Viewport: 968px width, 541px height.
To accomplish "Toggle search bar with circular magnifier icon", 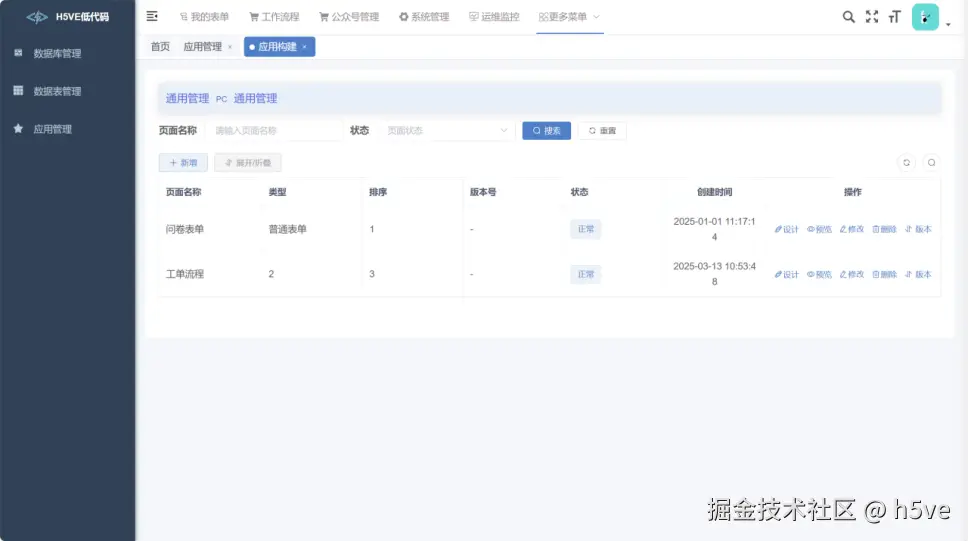I will click(932, 162).
